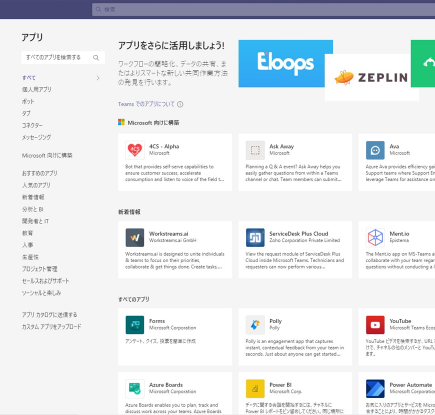Open the Power BI app icon
The height and width of the screenshot is (415, 435).
tap(255, 388)
